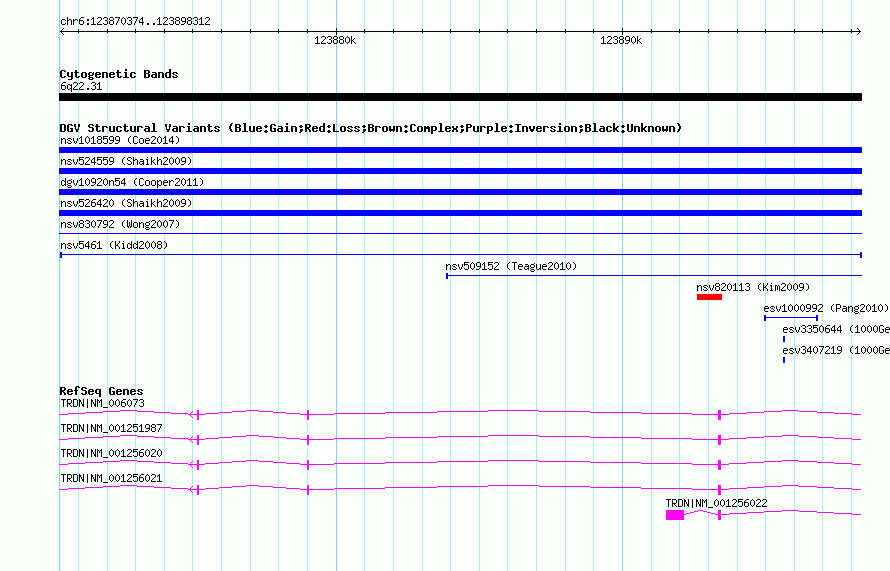
Task: Select the nsv5461 variant line
Action: pos(460,255)
